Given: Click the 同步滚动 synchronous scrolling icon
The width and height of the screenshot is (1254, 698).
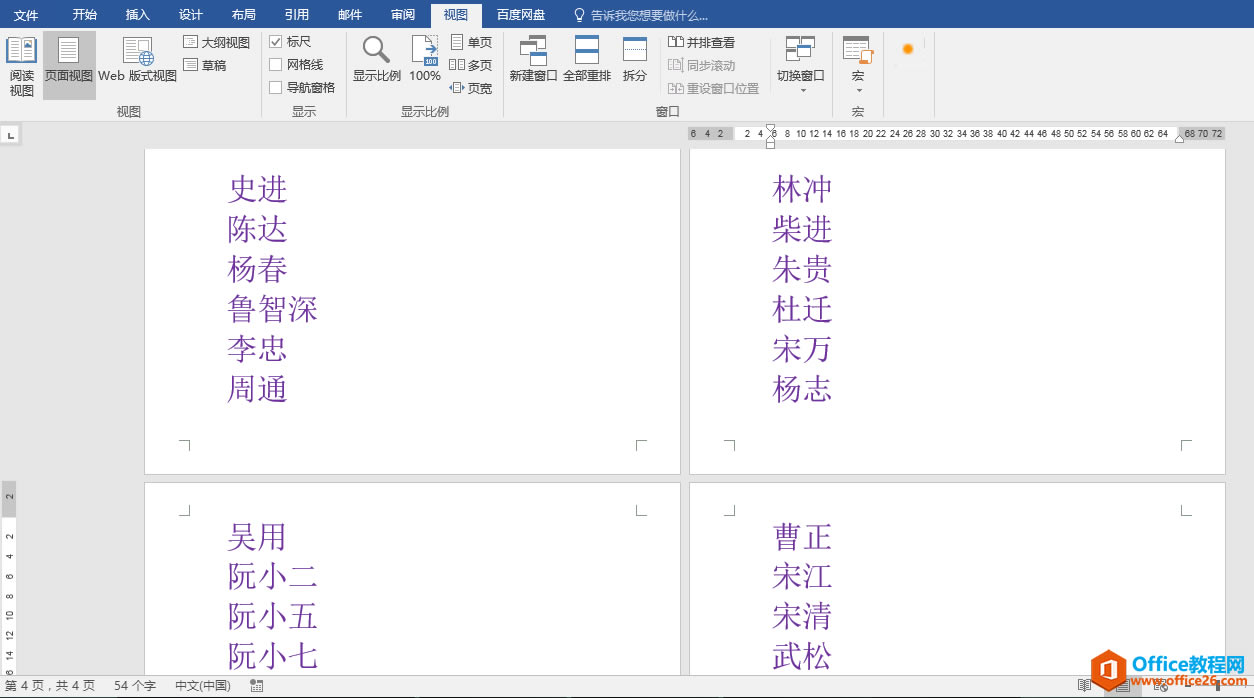Looking at the screenshot, I should [676, 65].
